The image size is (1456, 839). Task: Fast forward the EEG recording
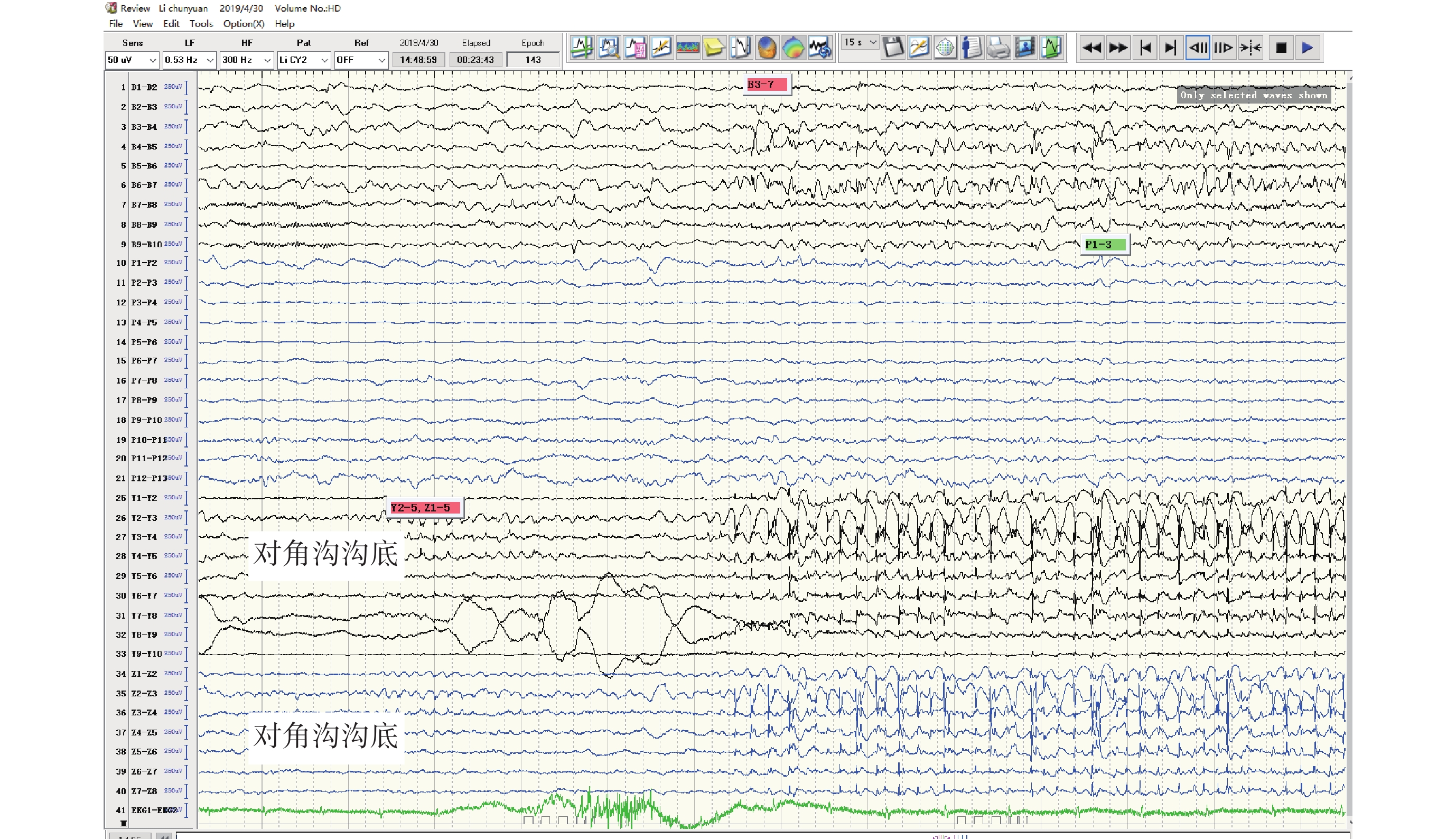point(1118,48)
